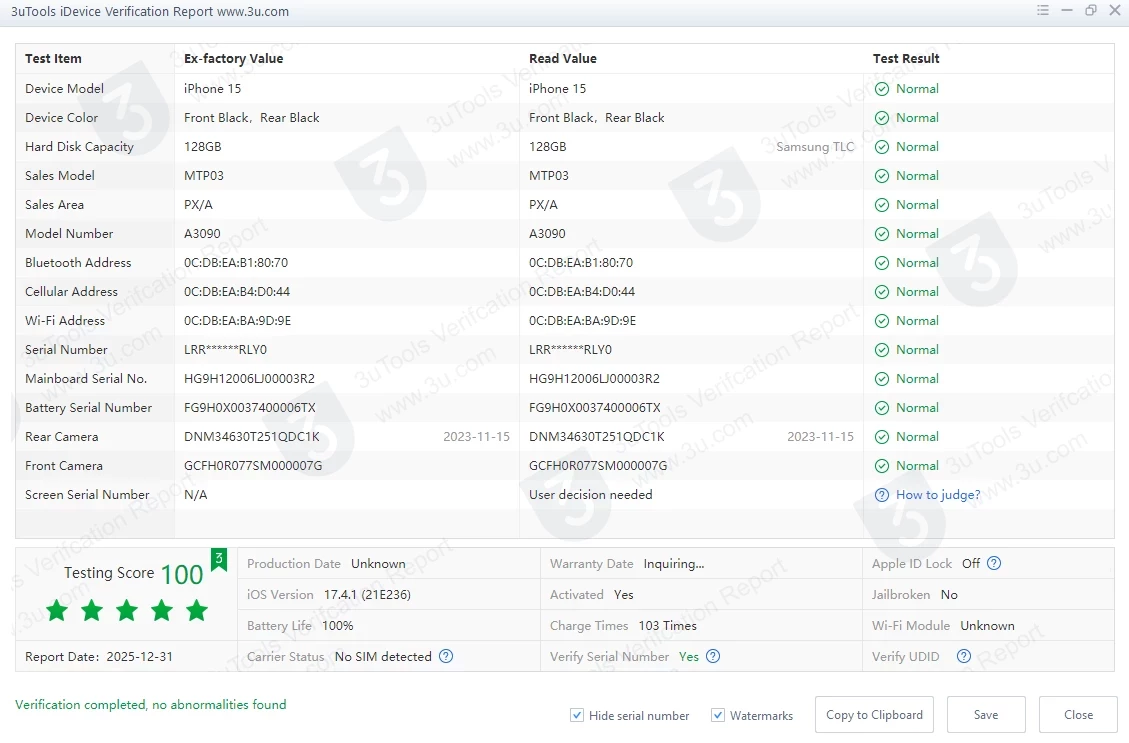This screenshot has height=743, width=1129.
Task: Select the Battery Serial Number row
Action: [89, 408]
